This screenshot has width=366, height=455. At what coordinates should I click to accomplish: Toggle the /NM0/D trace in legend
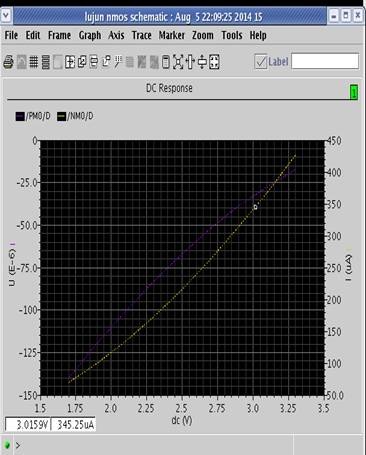[75, 116]
